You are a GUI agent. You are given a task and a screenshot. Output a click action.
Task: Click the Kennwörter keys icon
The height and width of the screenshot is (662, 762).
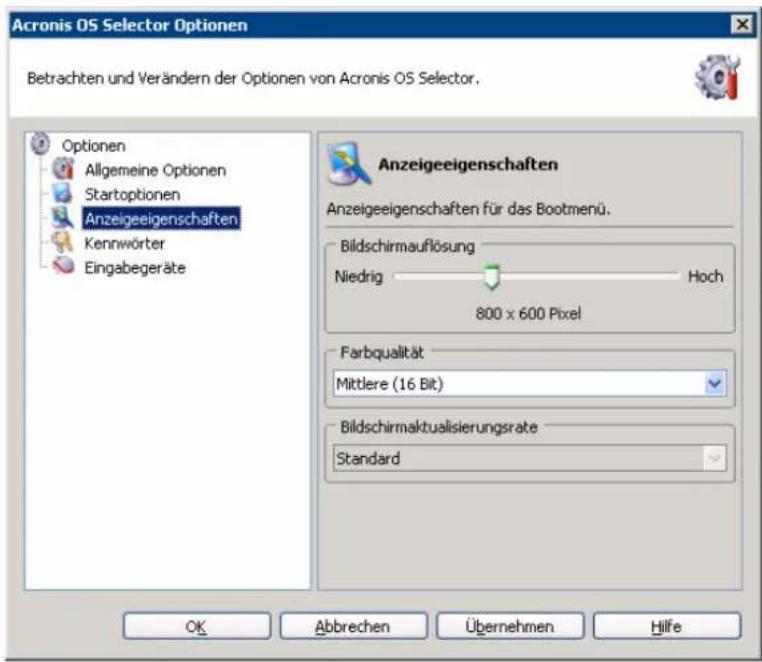point(63,242)
